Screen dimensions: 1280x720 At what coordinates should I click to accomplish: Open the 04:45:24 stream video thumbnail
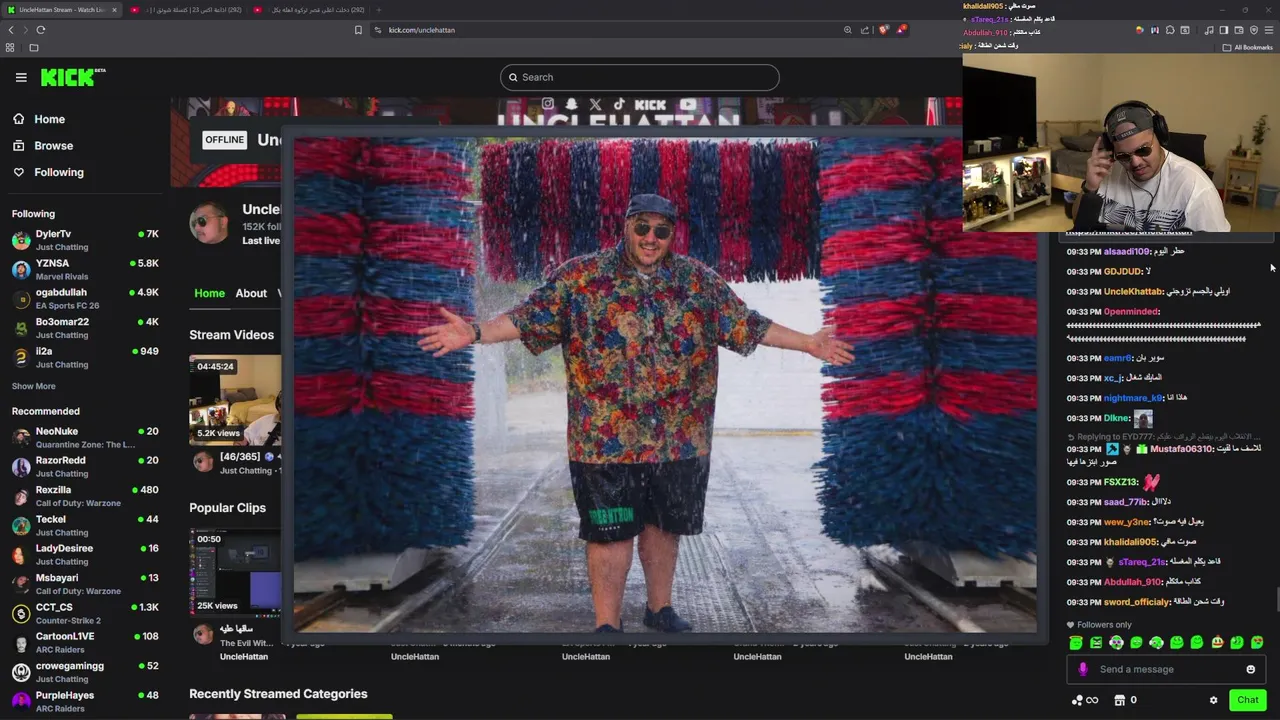click(x=235, y=400)
